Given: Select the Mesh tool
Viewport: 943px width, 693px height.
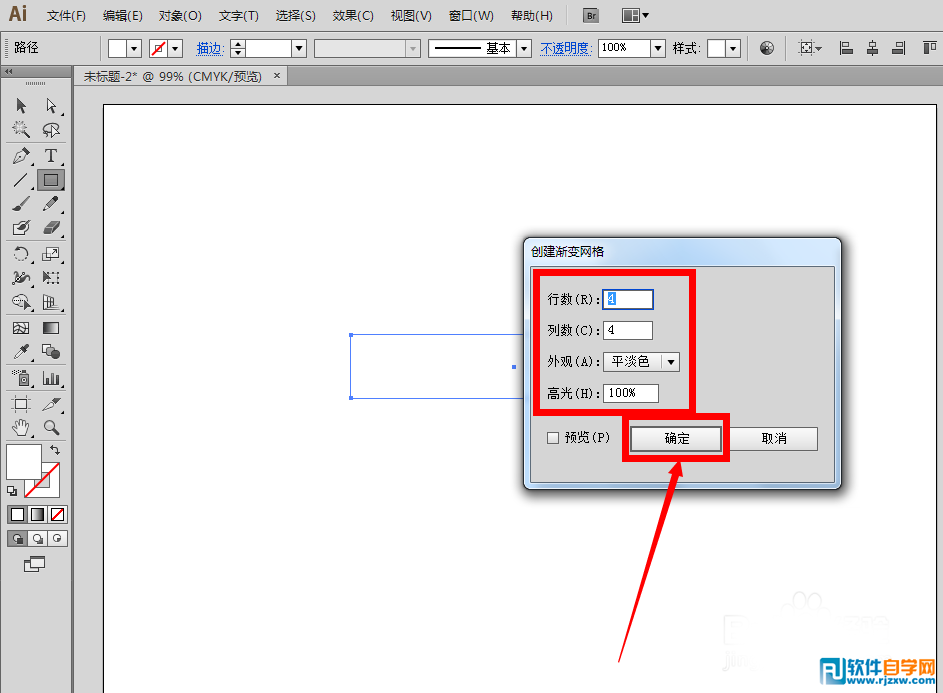Looking at the screenshot, I should point(21,328).
